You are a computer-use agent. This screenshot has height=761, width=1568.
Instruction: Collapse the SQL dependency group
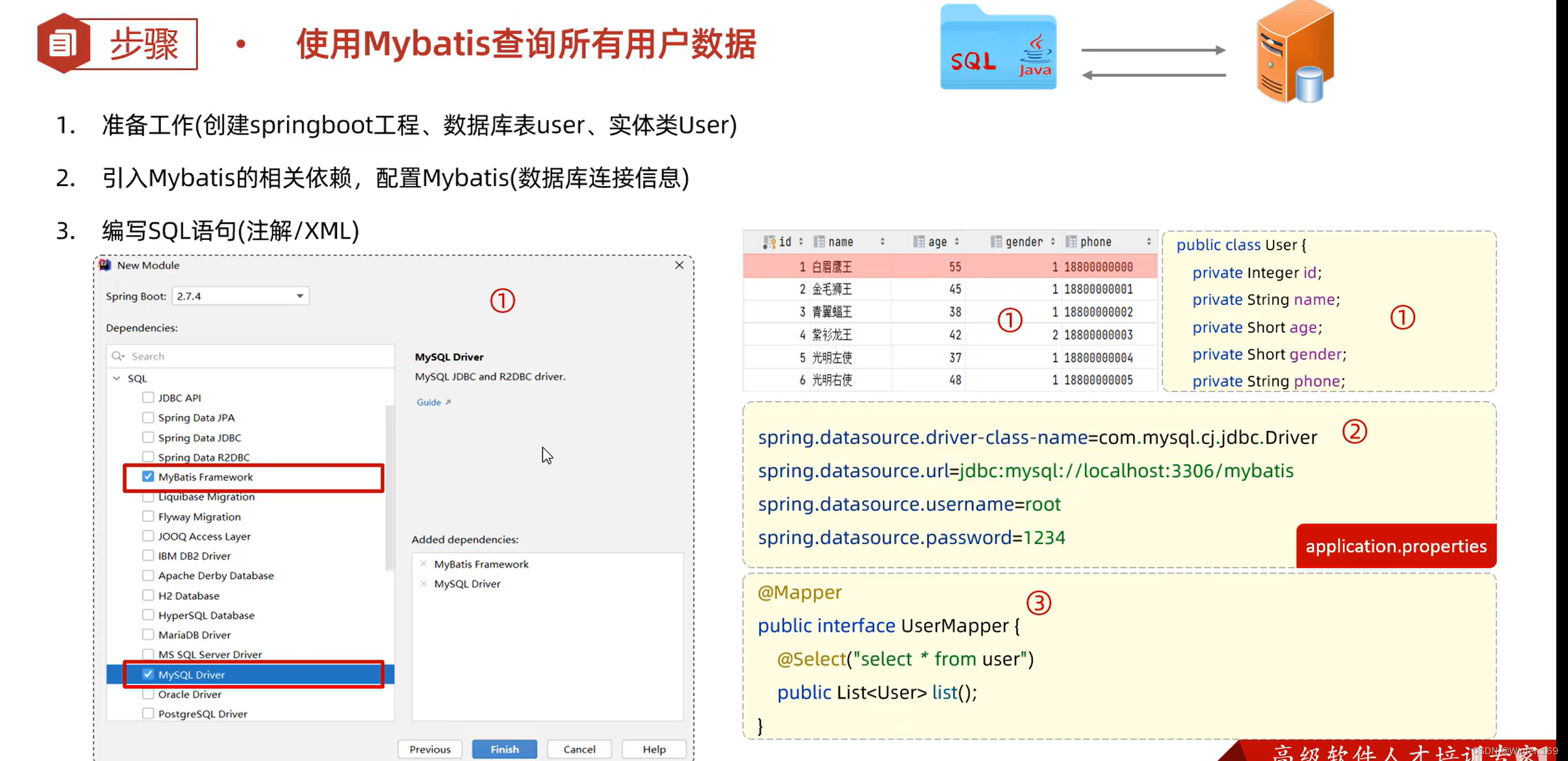pos(117,378)
